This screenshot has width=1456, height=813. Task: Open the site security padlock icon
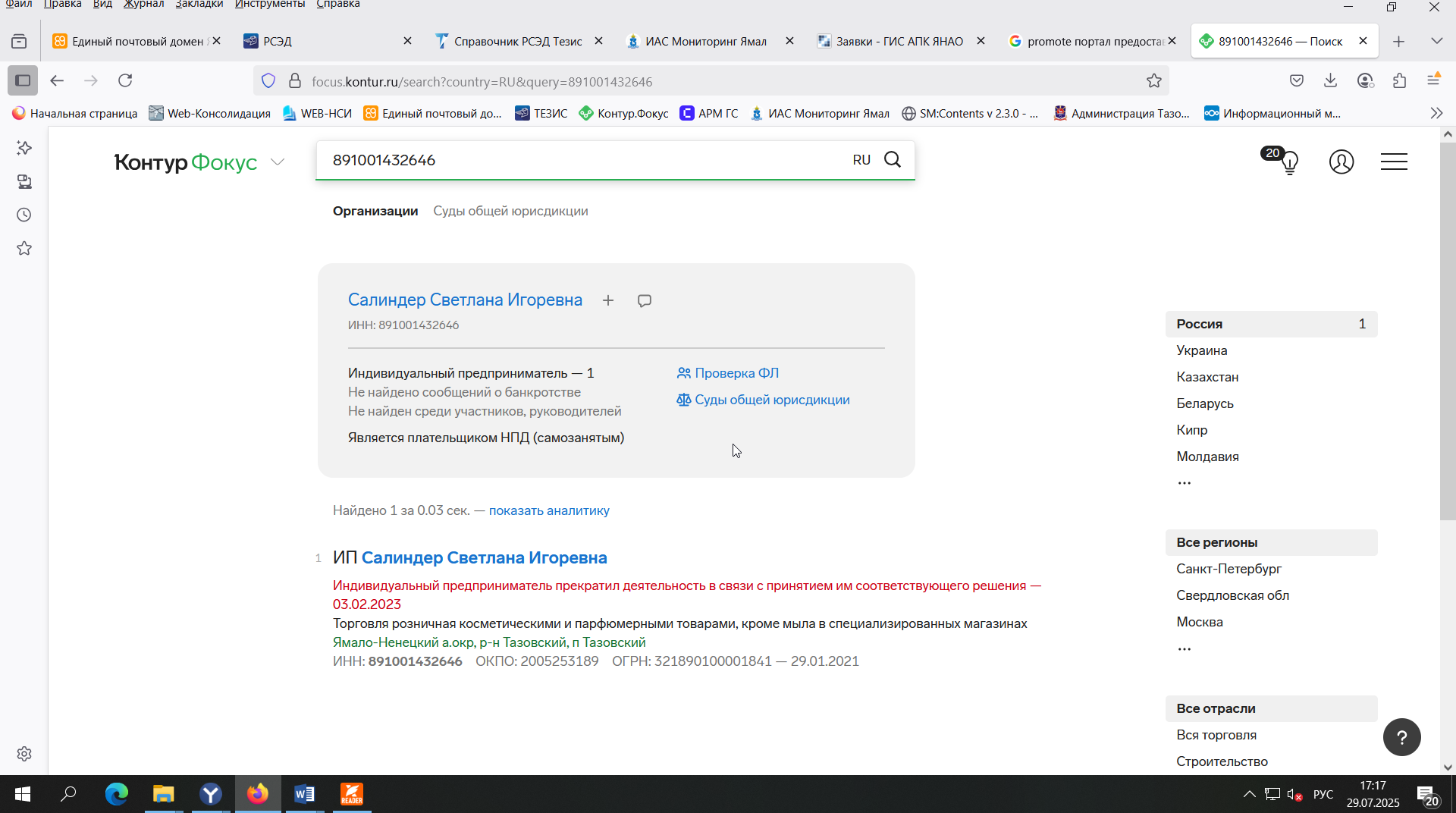(295, 81)
